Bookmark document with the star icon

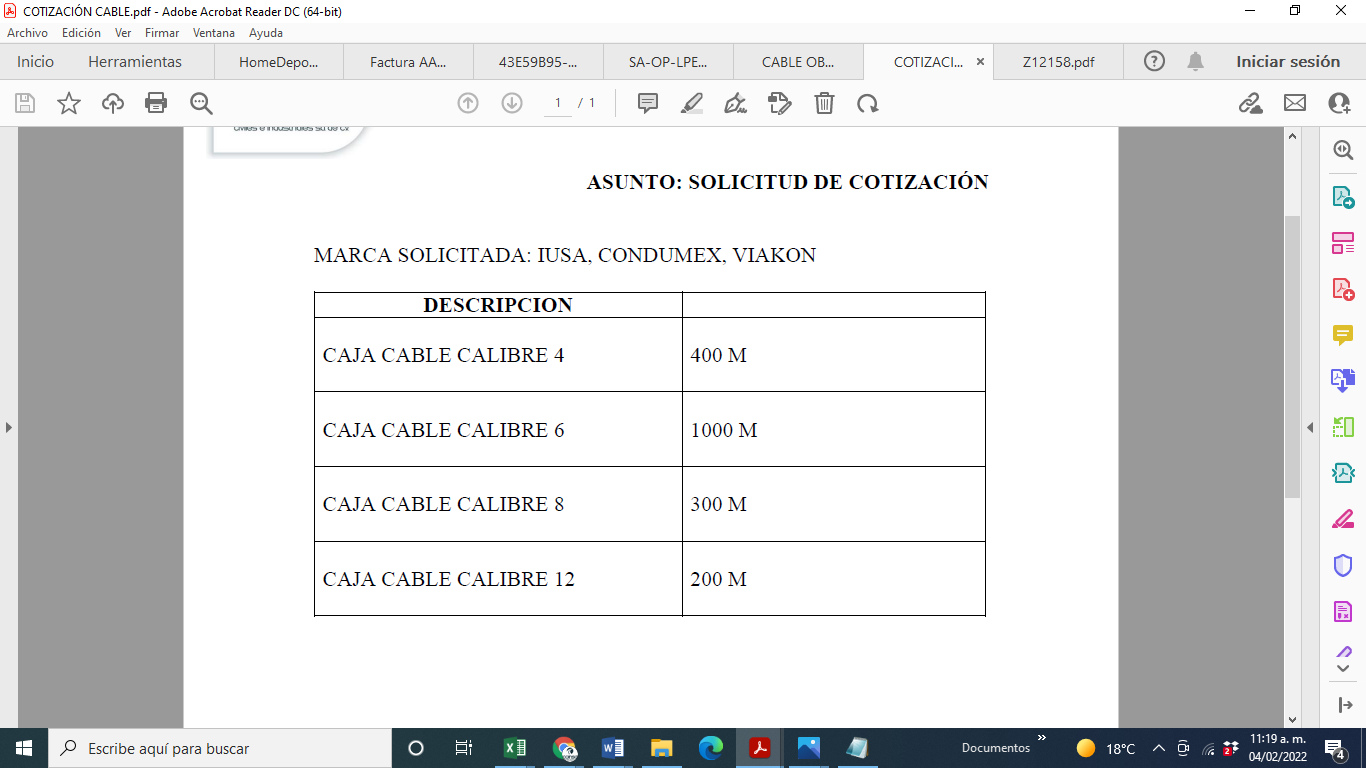(69, 103)
